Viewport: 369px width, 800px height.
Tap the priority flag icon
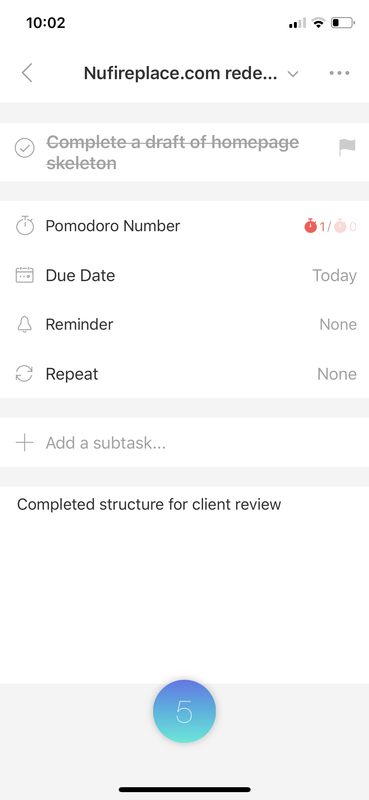347,148
